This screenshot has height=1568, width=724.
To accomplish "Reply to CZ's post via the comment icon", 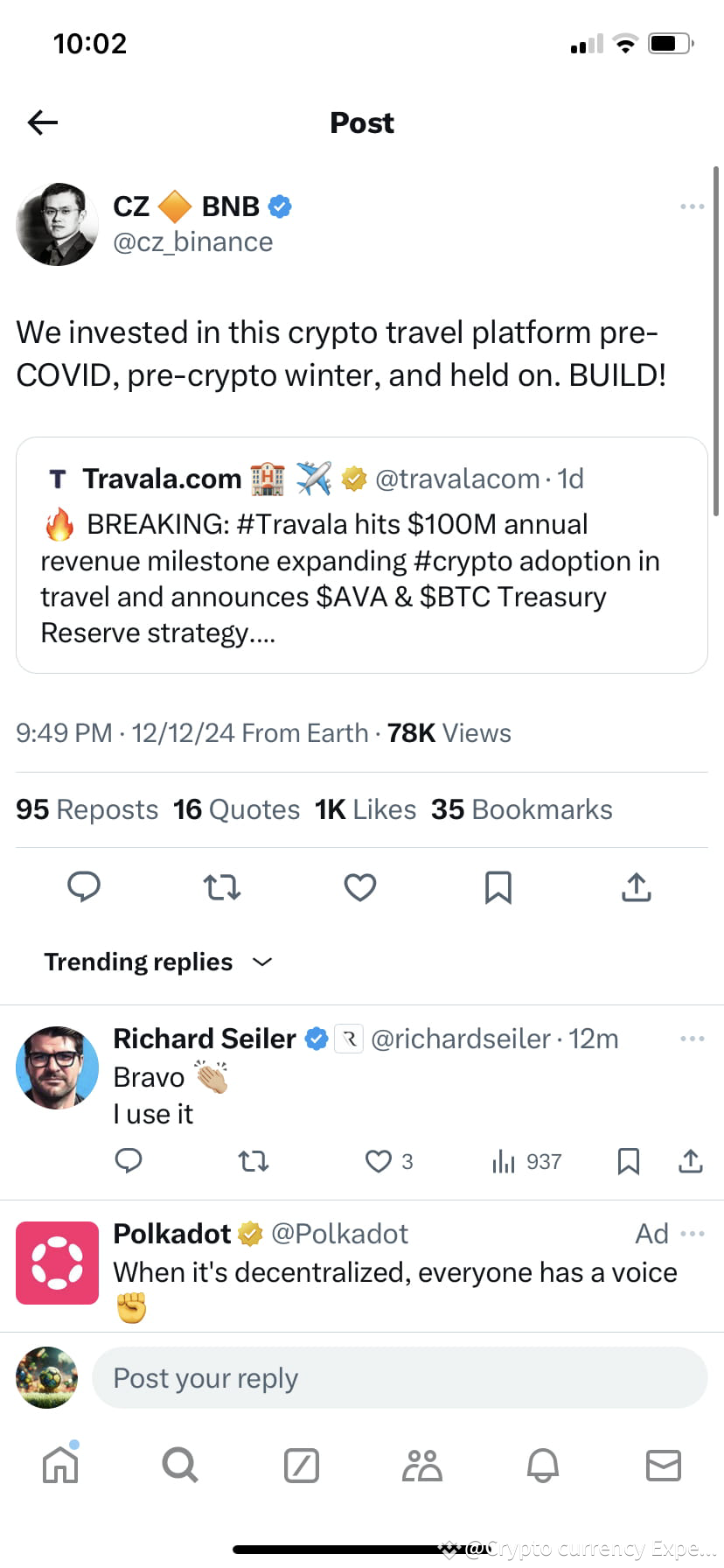I will 85,887.
